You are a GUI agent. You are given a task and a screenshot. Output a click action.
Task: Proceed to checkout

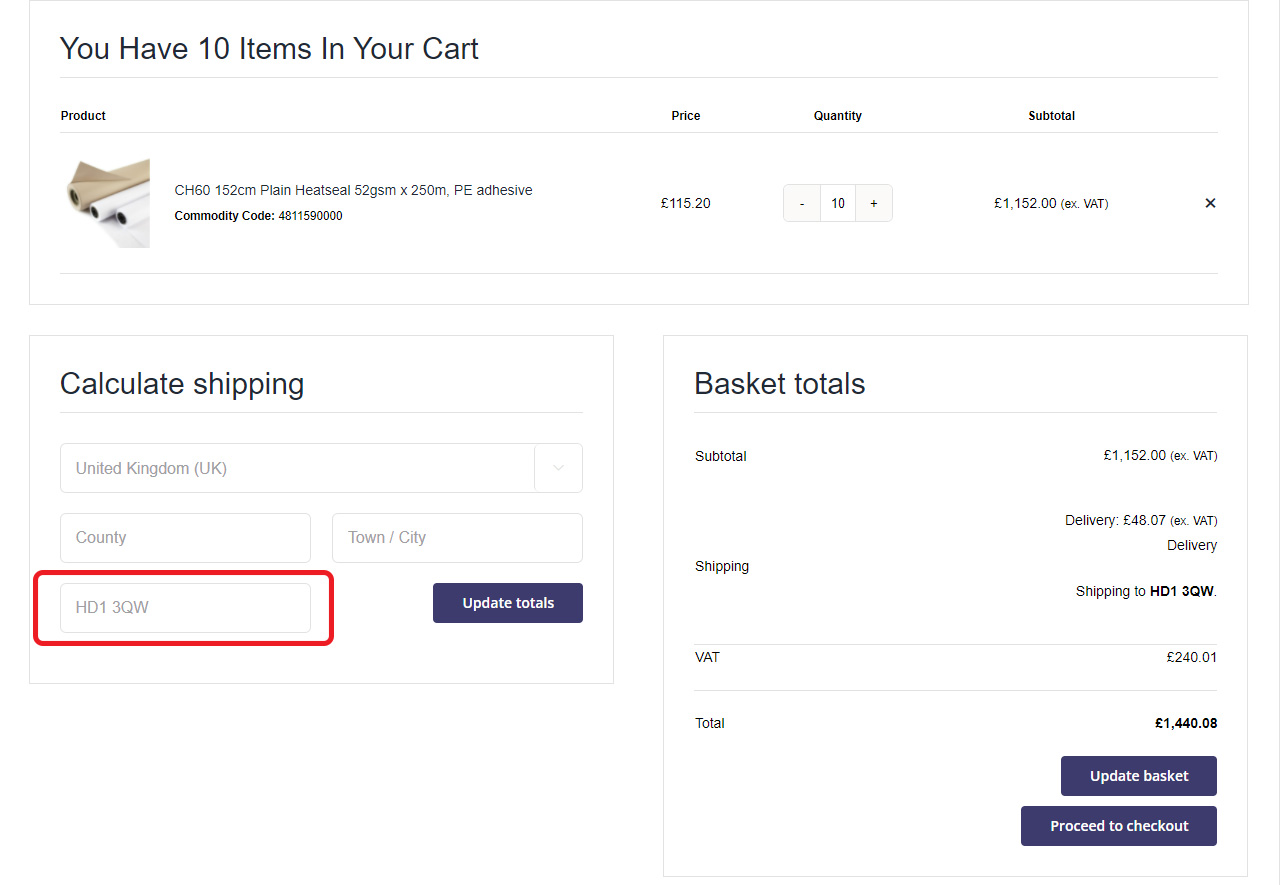pos(1118,826)
